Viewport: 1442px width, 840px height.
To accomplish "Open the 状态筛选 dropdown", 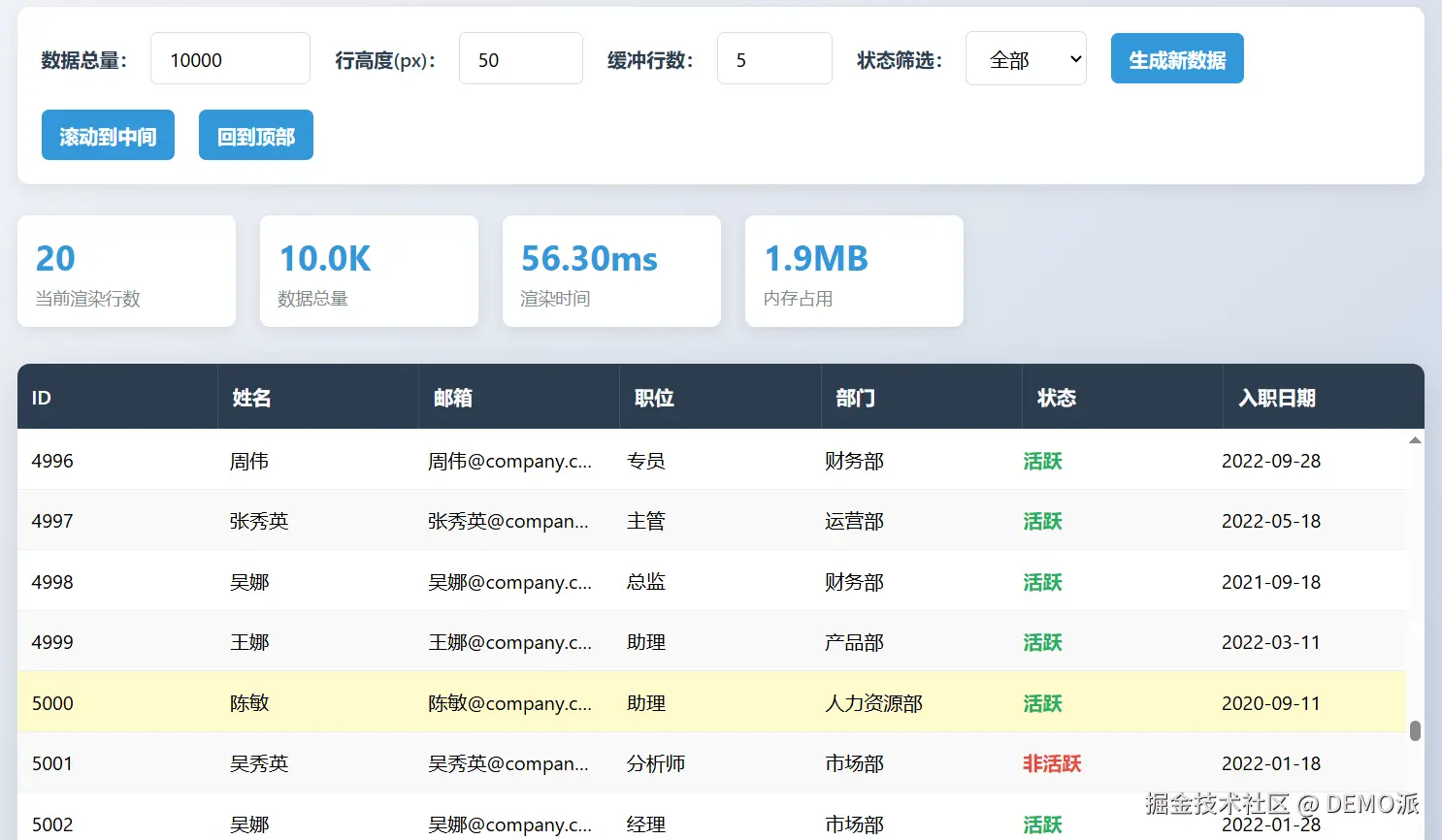I will click(1026, 59).
